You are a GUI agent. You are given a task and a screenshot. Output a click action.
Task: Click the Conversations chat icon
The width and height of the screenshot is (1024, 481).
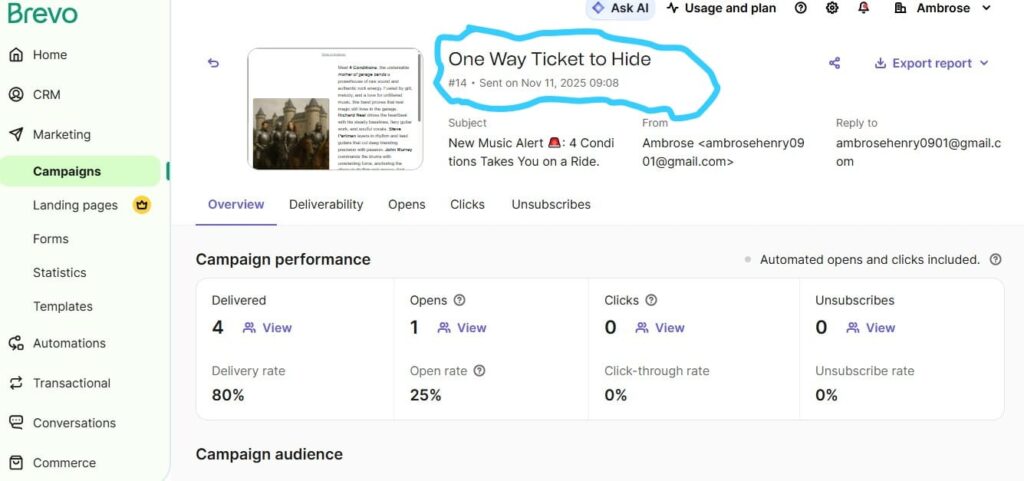coord(16,423)
